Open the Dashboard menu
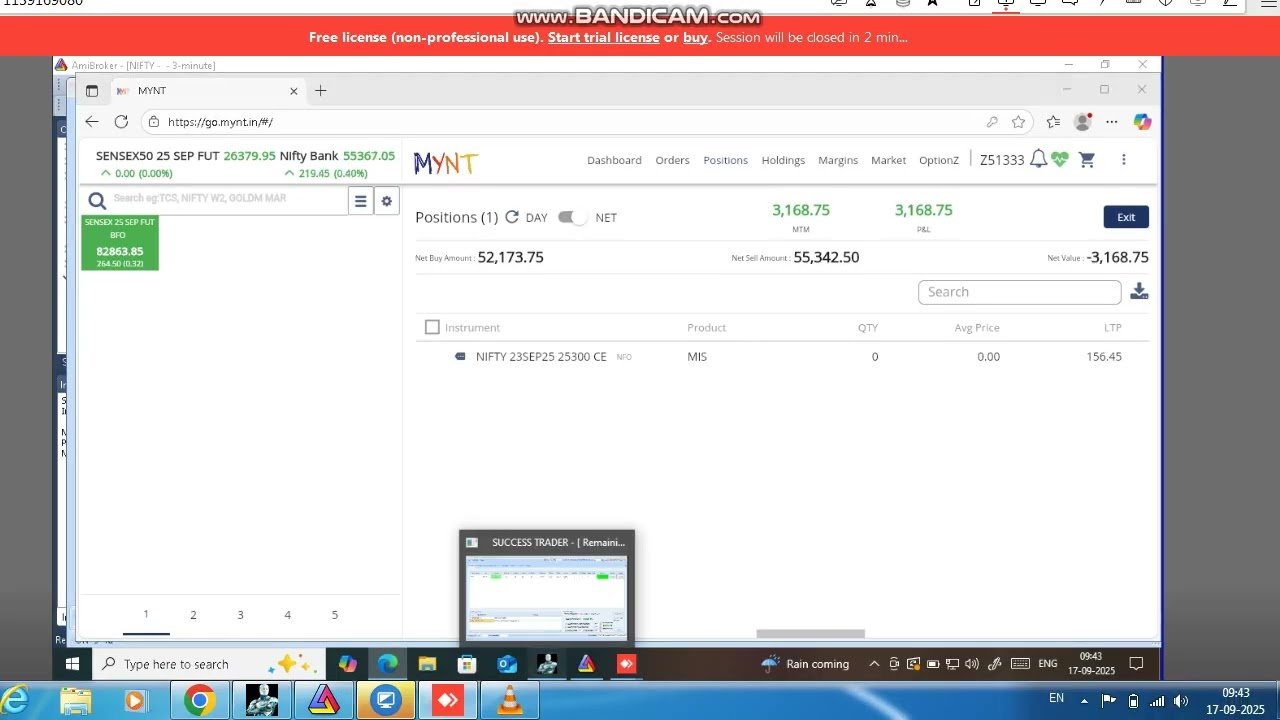Viewport: 1280px width, 720px height. [x=614, y=160]
